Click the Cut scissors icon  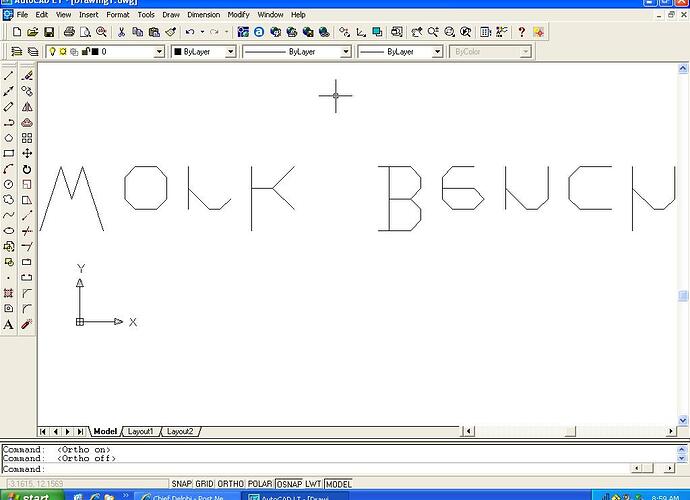[x=121, y=32]
